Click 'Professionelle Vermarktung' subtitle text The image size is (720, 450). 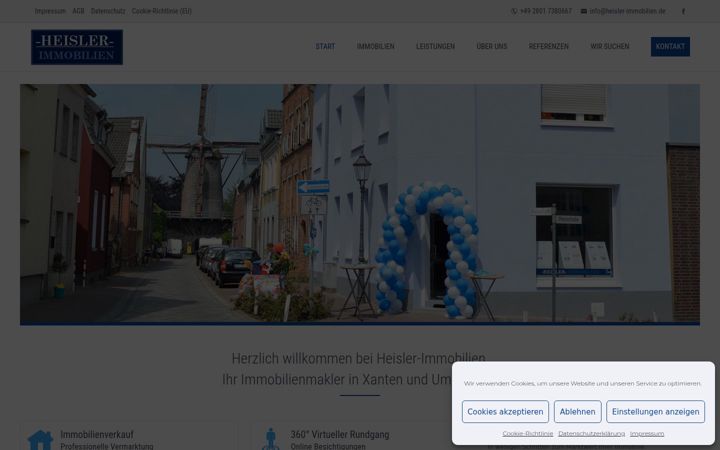(107, 446)
